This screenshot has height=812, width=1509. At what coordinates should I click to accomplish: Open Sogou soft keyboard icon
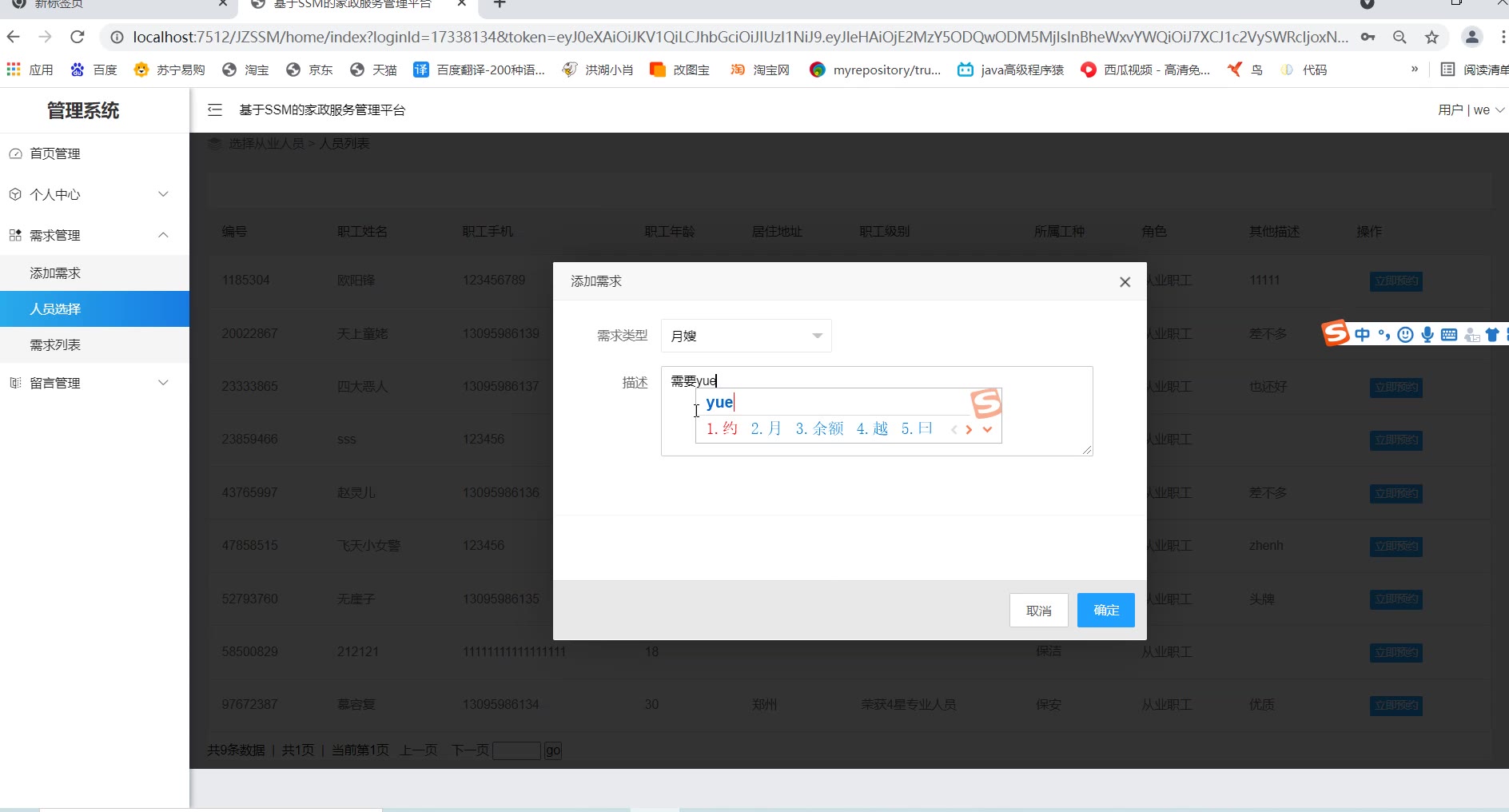point(1448,335)
